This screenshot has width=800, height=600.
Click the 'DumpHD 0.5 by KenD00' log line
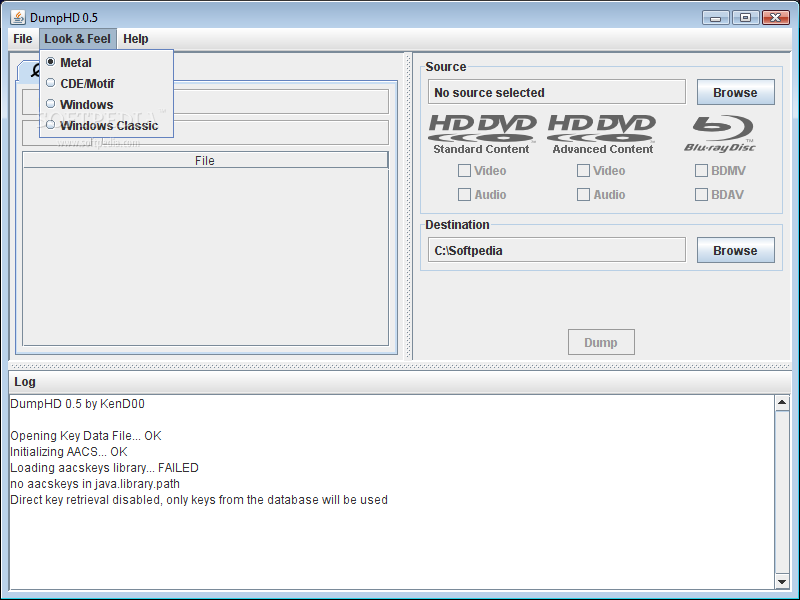(x=78, y=404)
